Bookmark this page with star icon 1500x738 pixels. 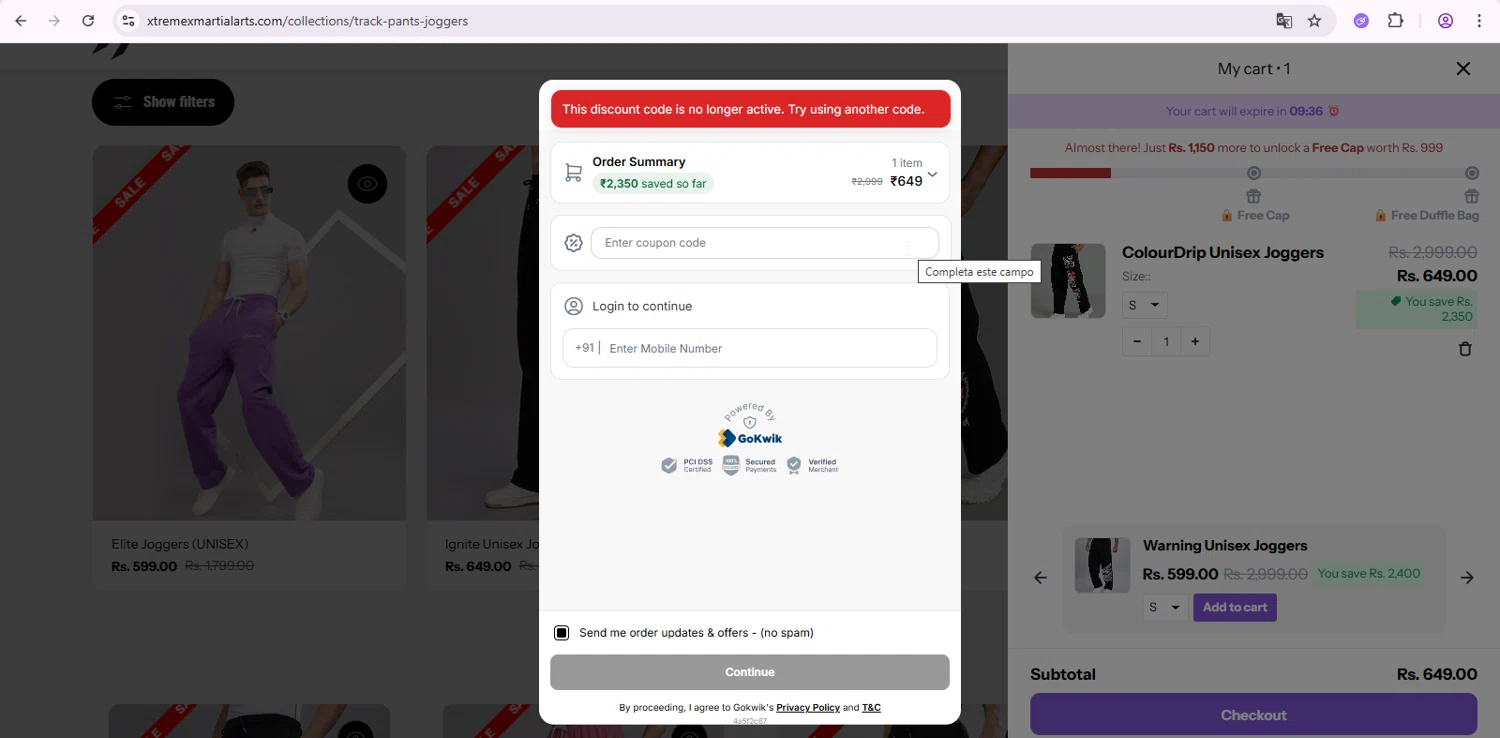(x=1314, y=21)
